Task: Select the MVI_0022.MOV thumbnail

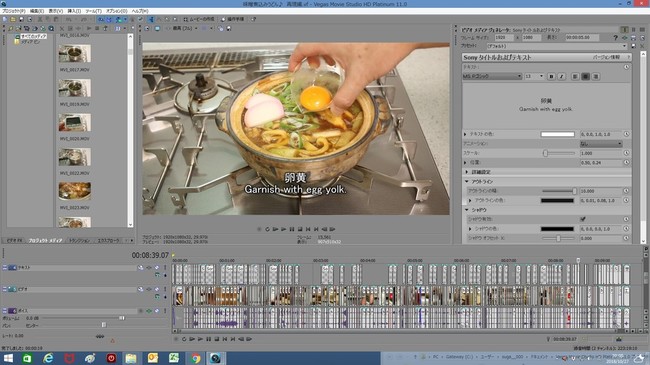Action: (x=75, y=157)
